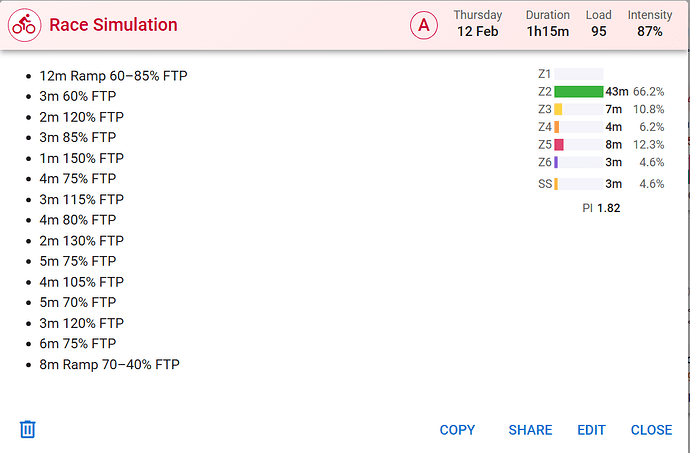Click the orange Z4 zone bar
This screenshot has width=690, height=453.
point(557,127)
